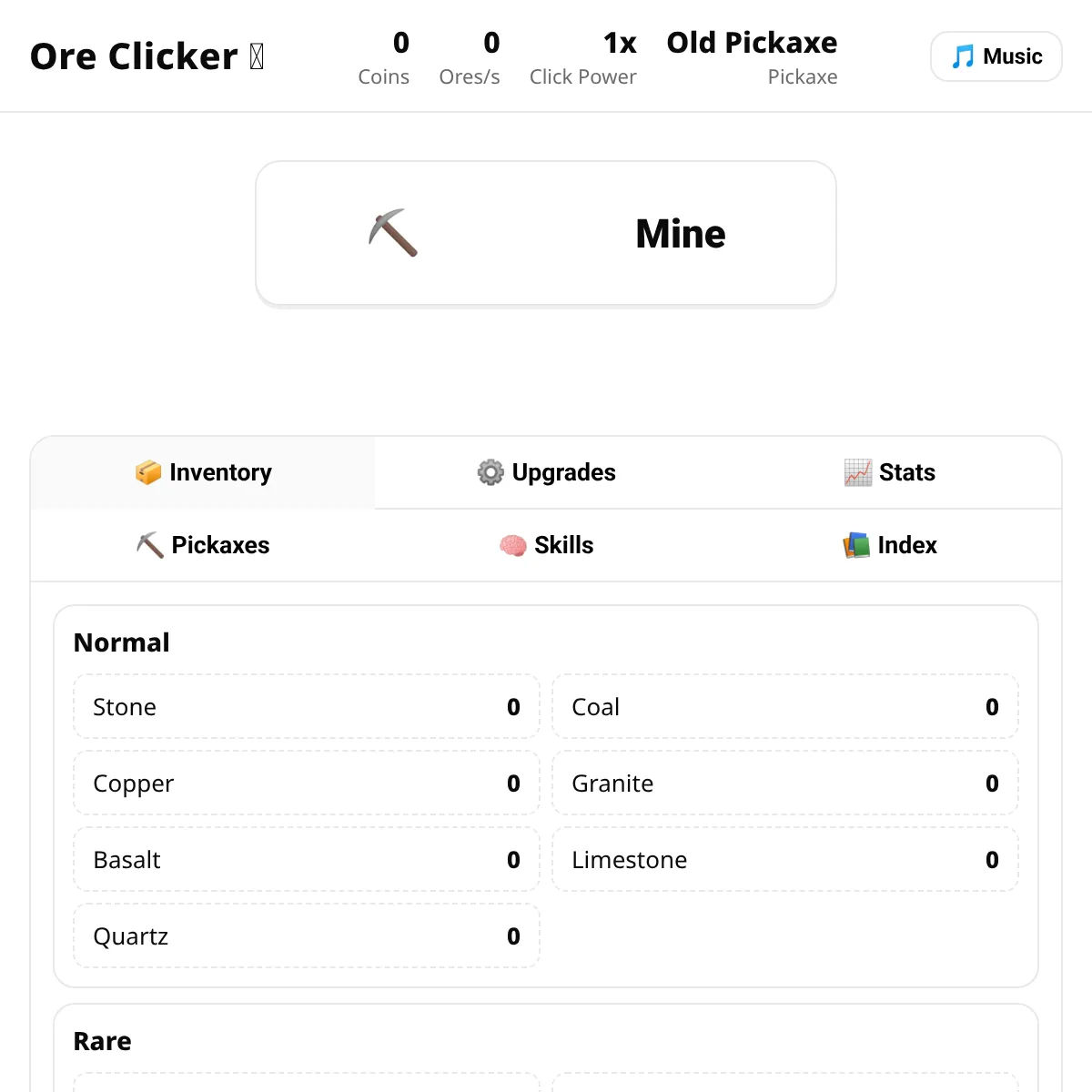
Task: Click the music note icon
Action: click(963, 56)
